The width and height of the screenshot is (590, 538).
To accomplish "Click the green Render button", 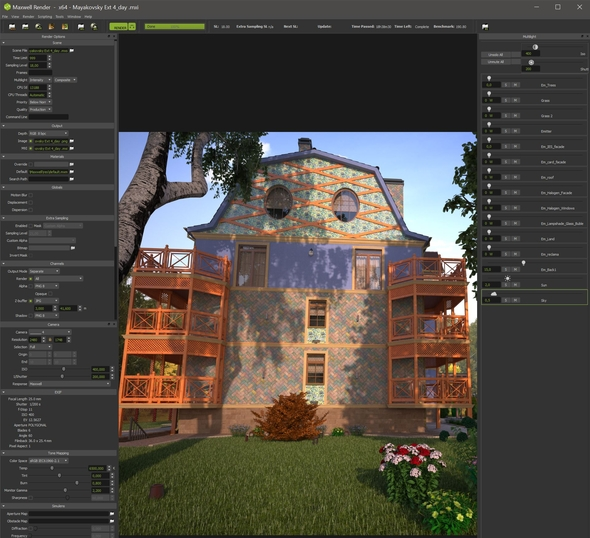I will [119, 27].
